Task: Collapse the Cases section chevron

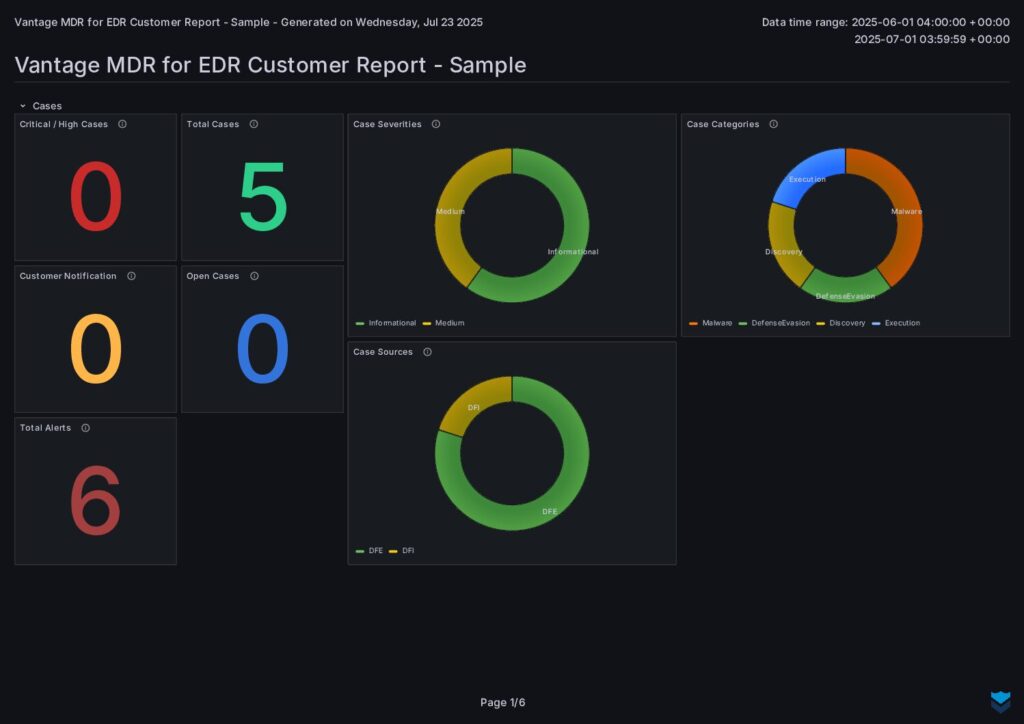Action: click(23, 106)
